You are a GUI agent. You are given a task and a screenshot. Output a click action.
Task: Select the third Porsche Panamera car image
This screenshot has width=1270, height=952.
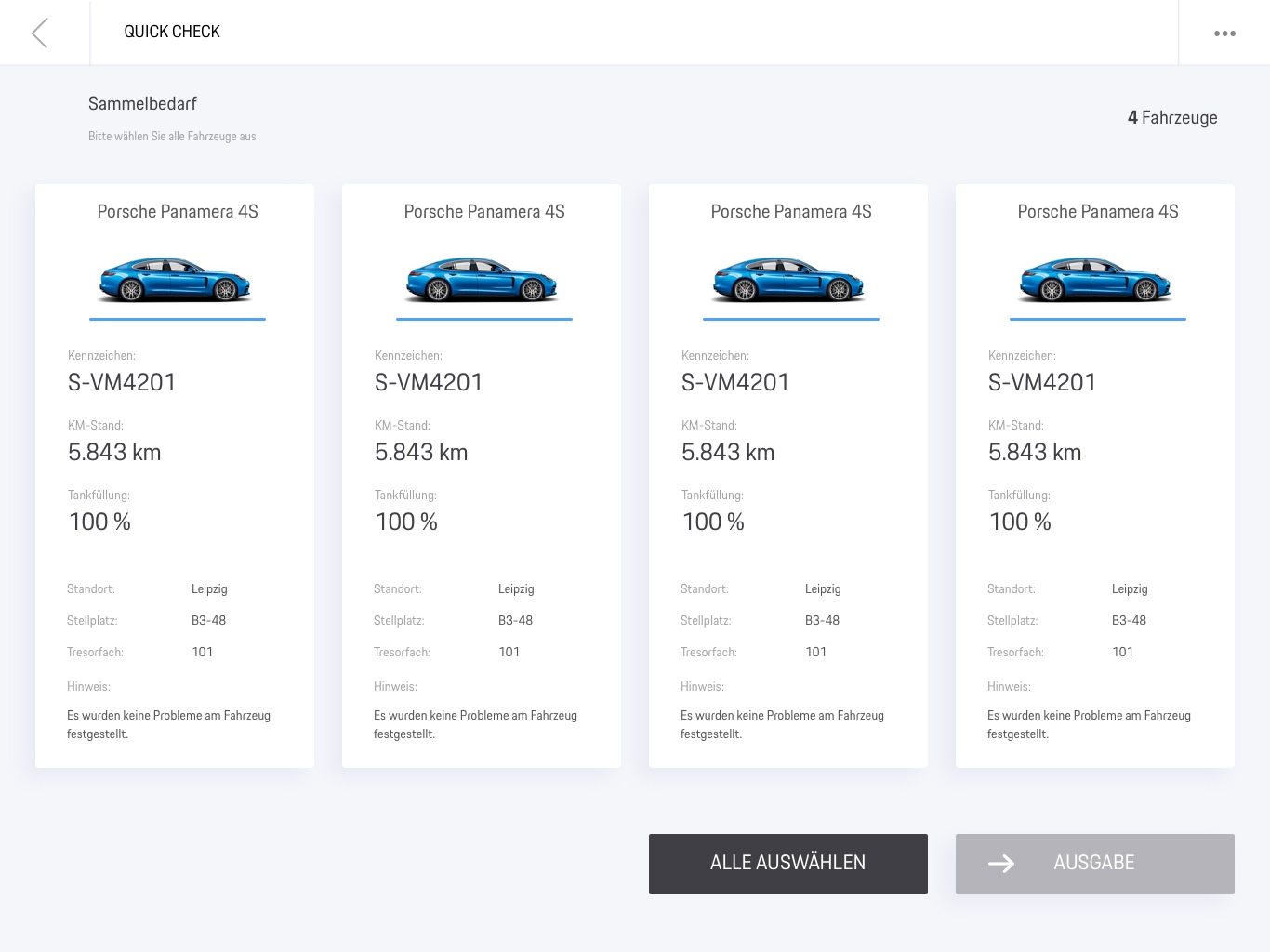point(789,280)
